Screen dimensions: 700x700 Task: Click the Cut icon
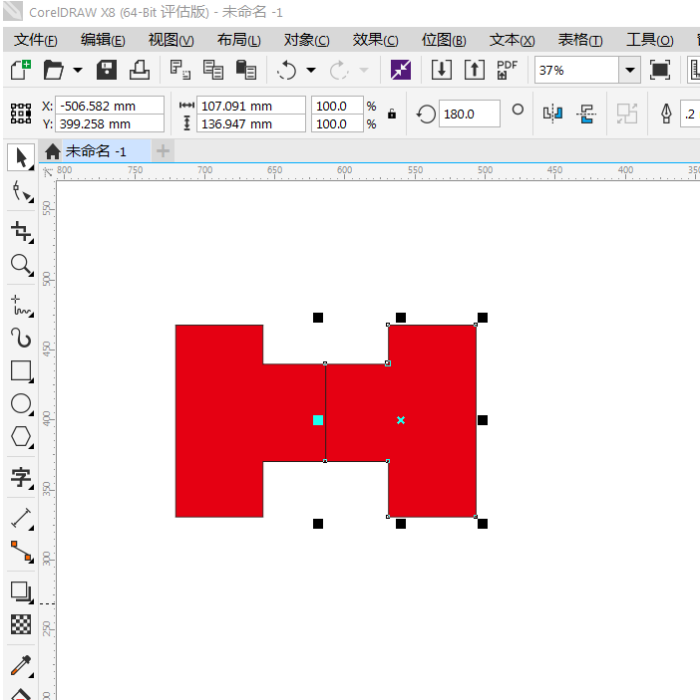[x=180, y=70]
